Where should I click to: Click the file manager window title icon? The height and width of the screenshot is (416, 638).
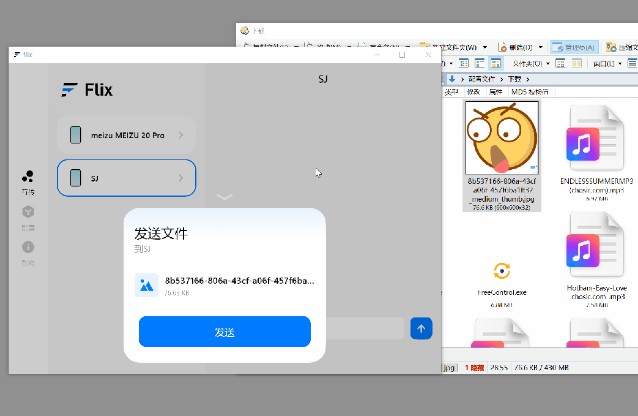pos(244,31)
